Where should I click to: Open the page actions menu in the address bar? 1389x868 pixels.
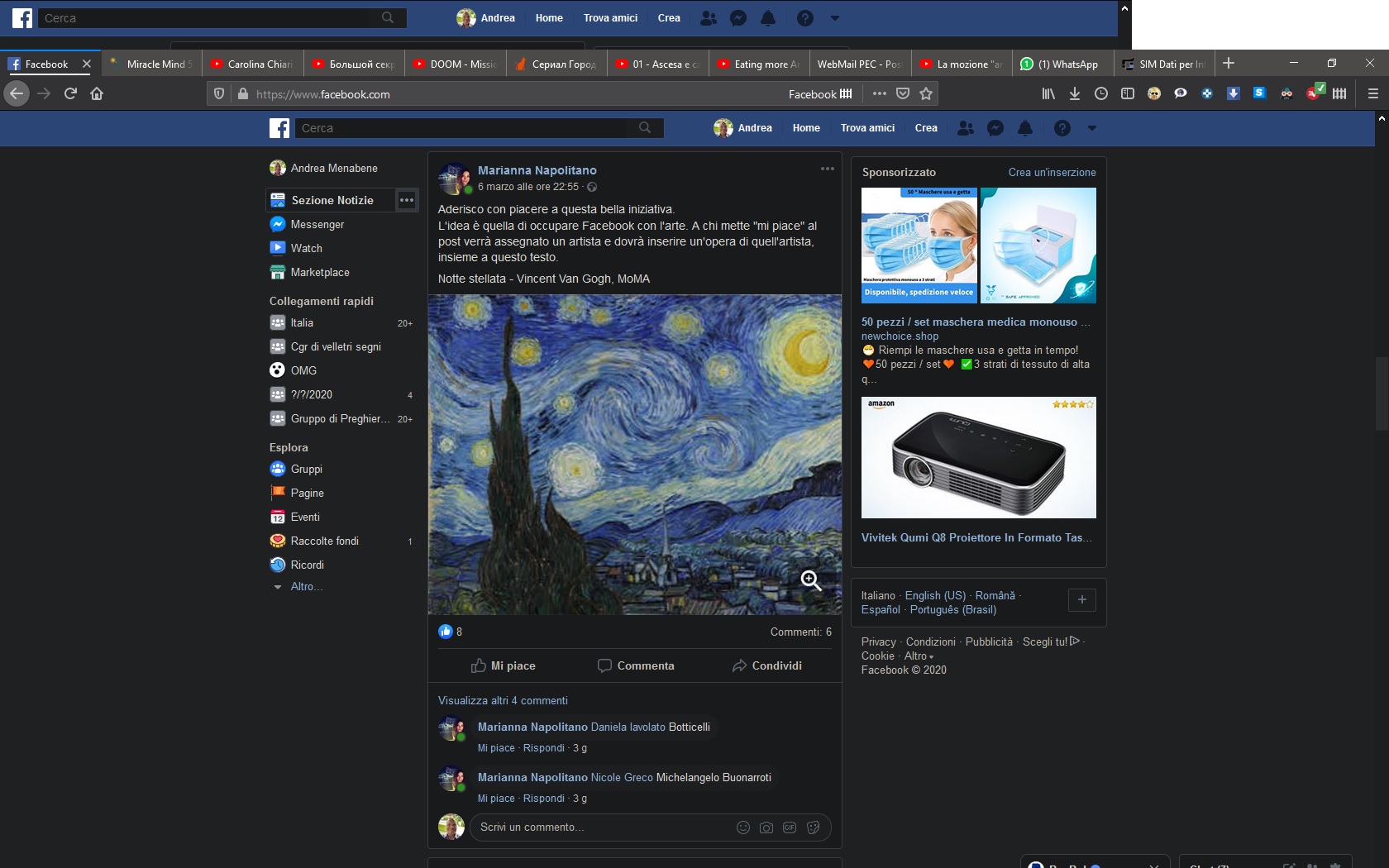click(880, 93)
